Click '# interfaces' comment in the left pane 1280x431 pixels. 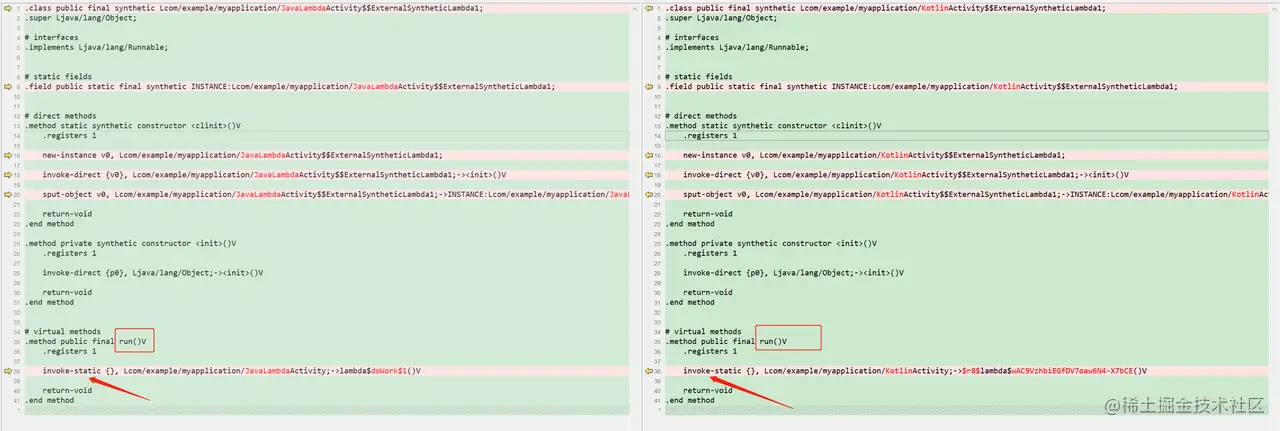point(52,37)
